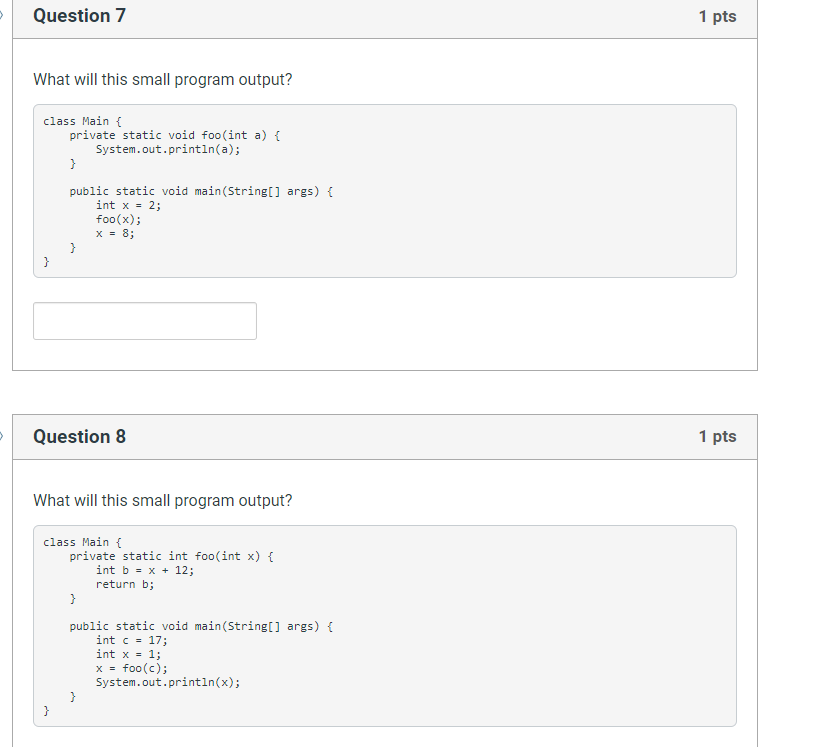Click the answer box under Question 7
This screenshot has width=818, height=747.
144,320
